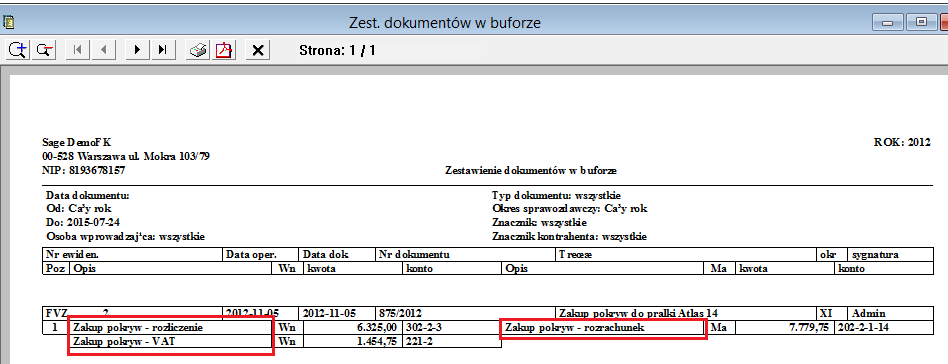Click the address '00-528 Warszawa ul. Mokra 103/79'

point(126,157)
